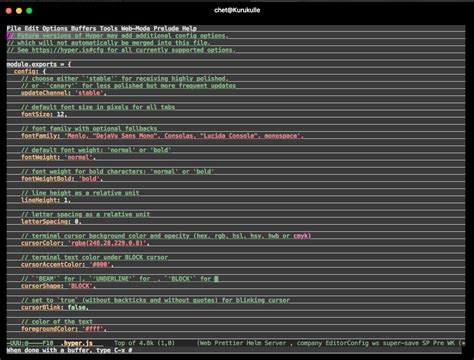Click the .hyper.js buffer name in mode line

[76, 343]
